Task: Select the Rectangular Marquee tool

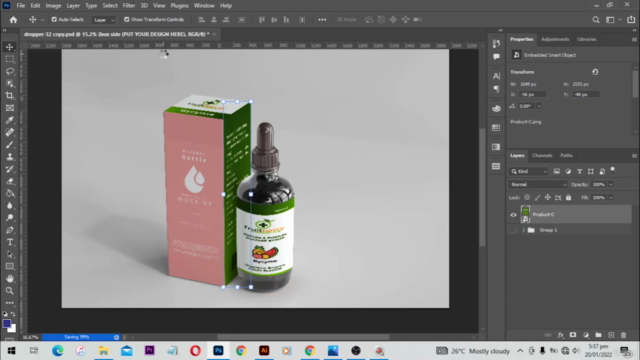Action: [x=10, y=59]
